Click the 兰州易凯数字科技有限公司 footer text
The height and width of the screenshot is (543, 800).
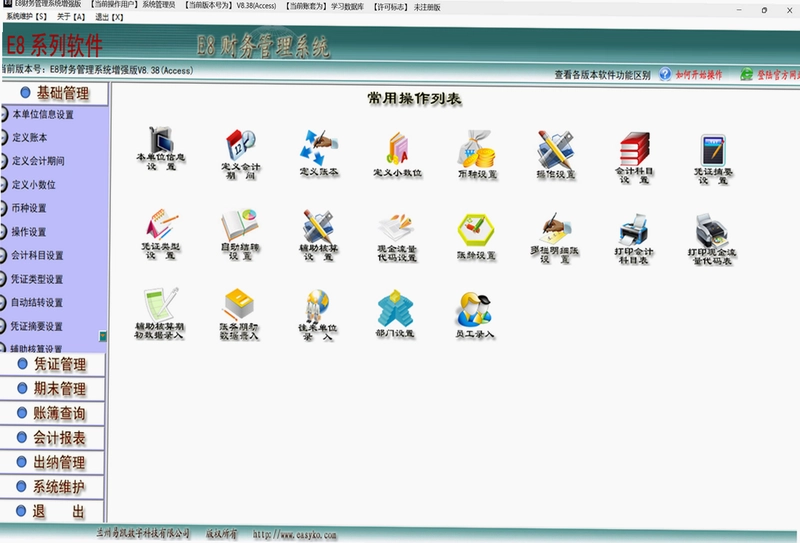[x=143, y=534]
